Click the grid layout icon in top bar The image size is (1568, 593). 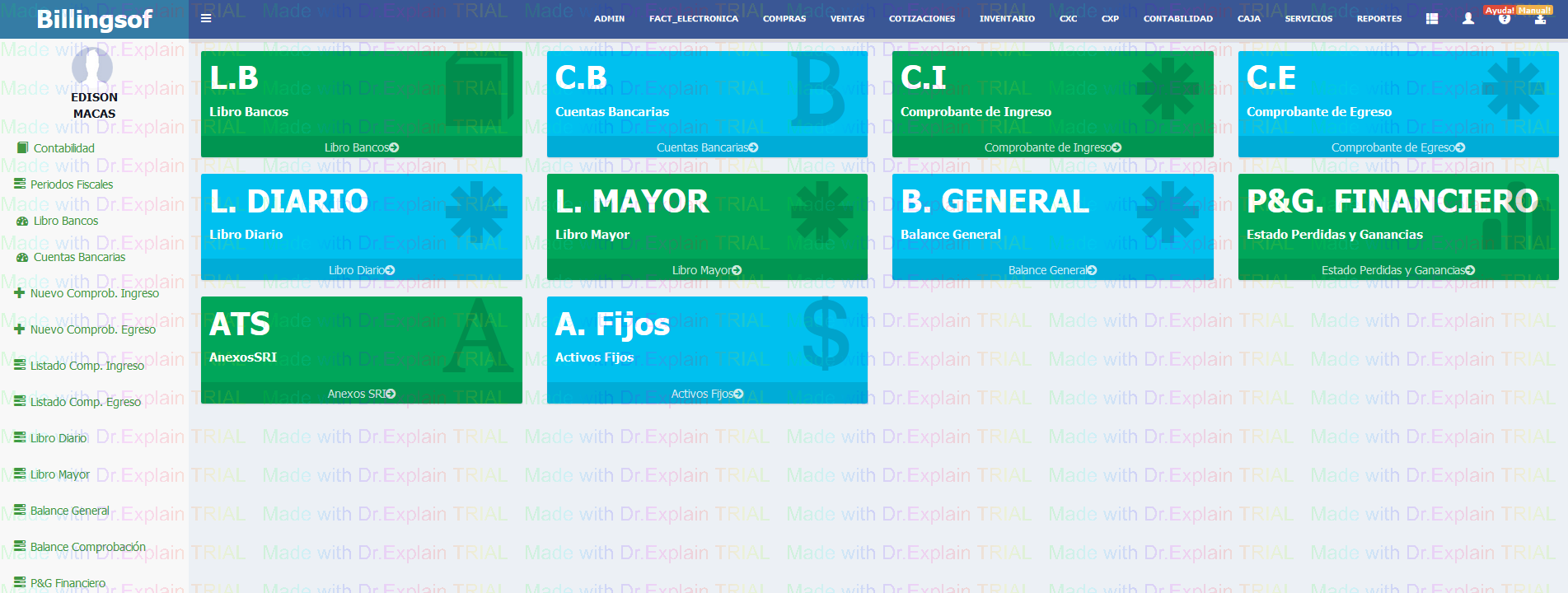(x=1432, y=18)
